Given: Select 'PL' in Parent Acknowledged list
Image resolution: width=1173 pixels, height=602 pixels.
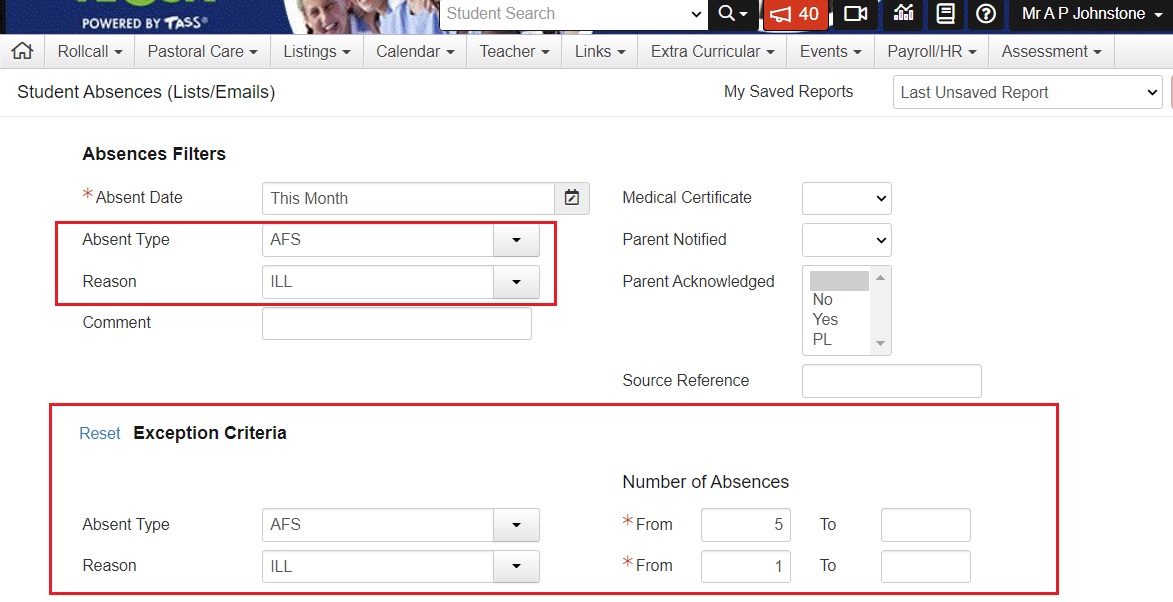Looking at the screenshot, I should 822,340.
